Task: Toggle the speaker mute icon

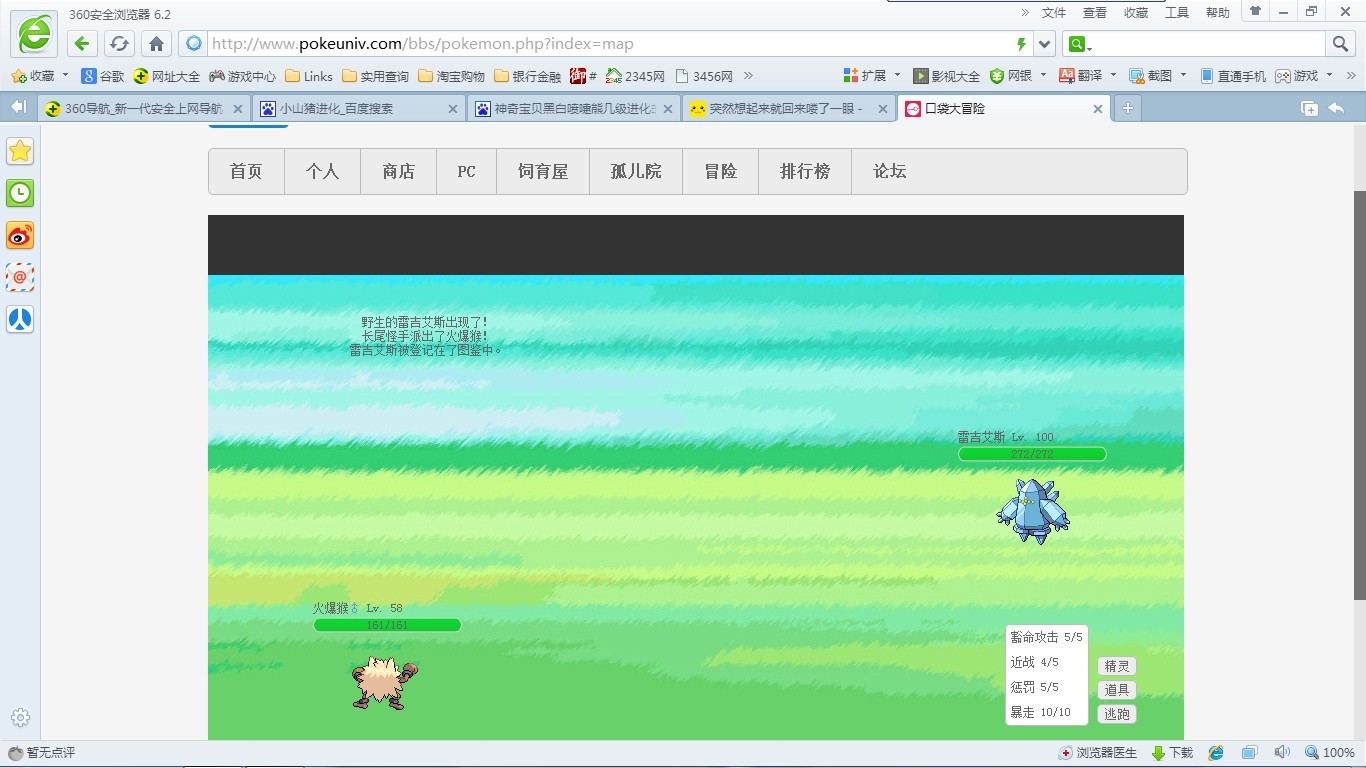Action: coord(1282,753)
